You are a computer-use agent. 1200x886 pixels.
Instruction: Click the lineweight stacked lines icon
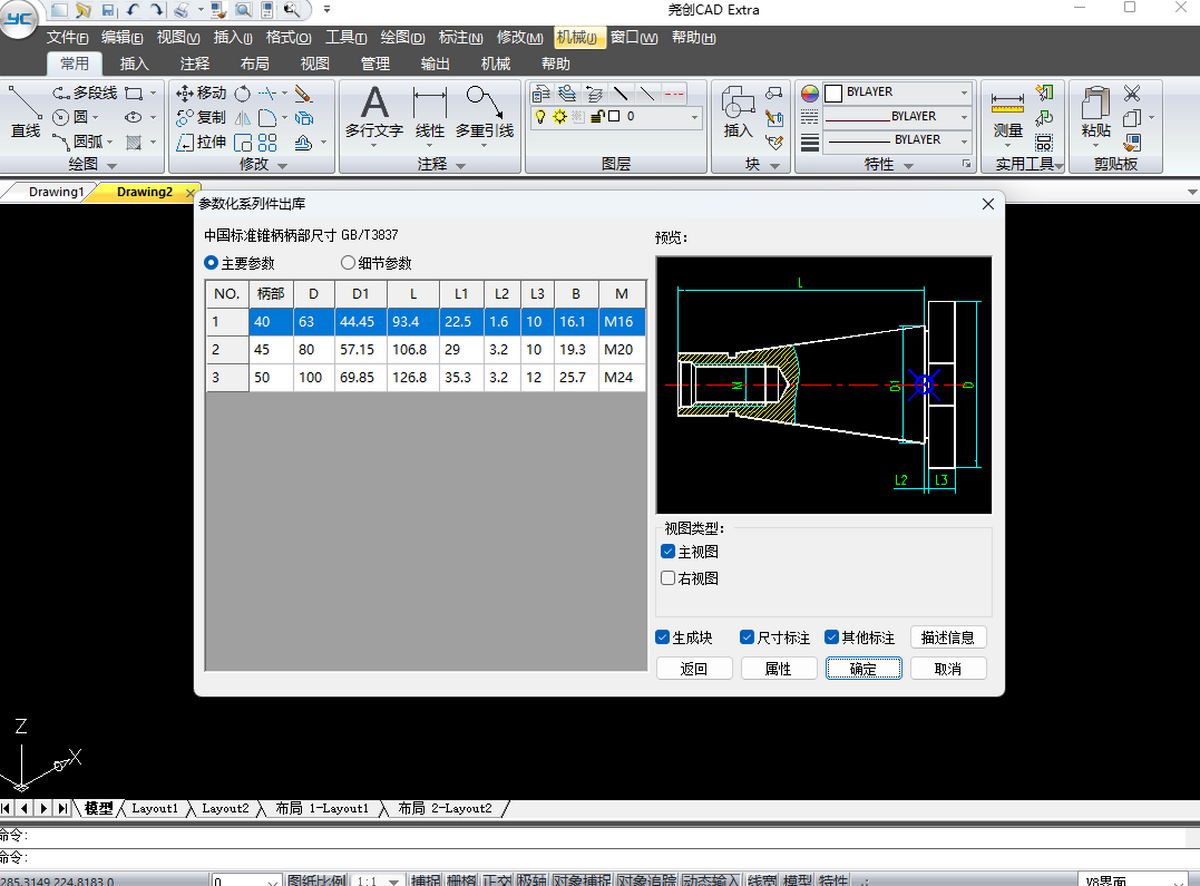click(810, 142)
